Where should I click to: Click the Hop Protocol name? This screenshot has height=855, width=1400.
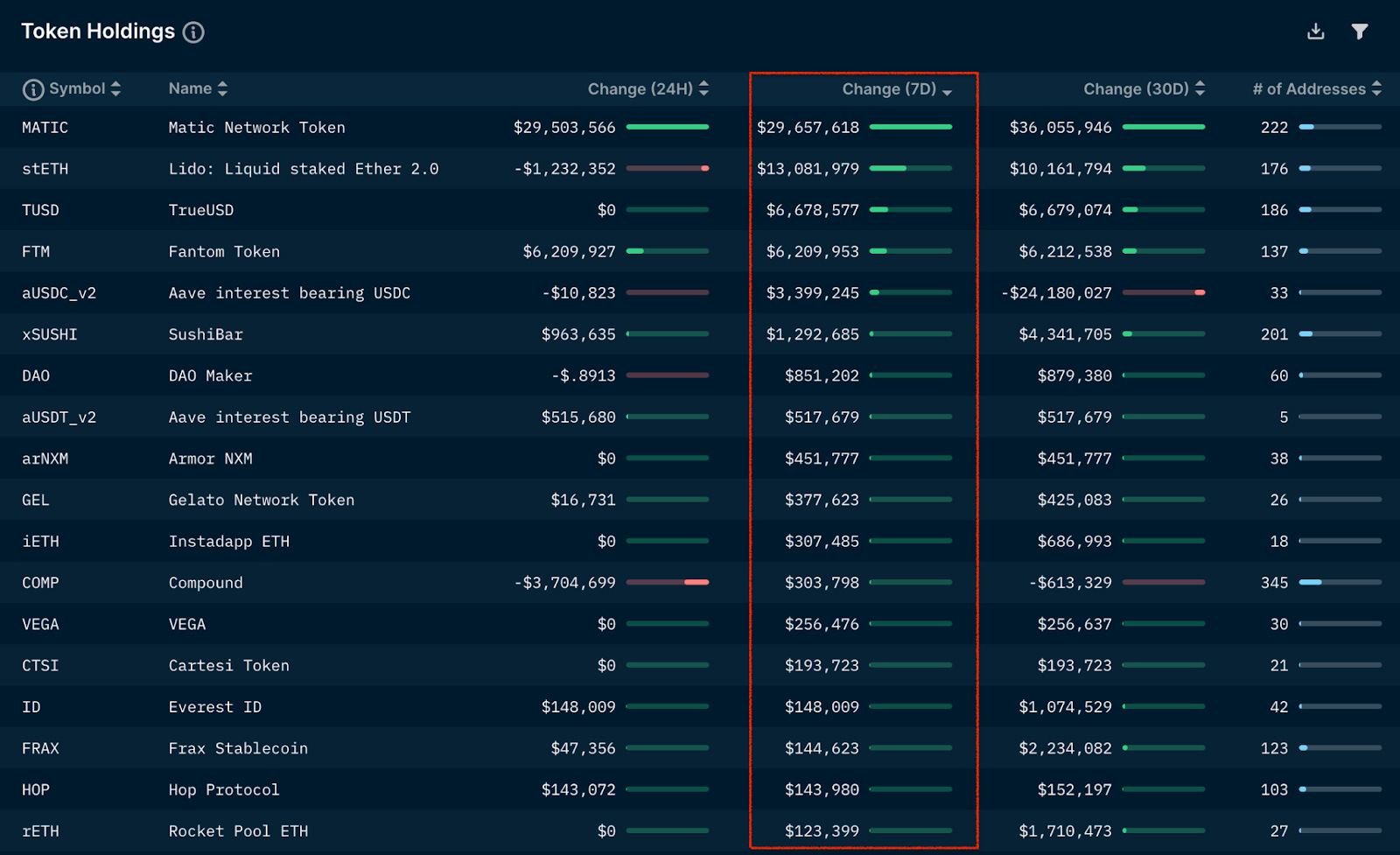click(x=224, y=790)
